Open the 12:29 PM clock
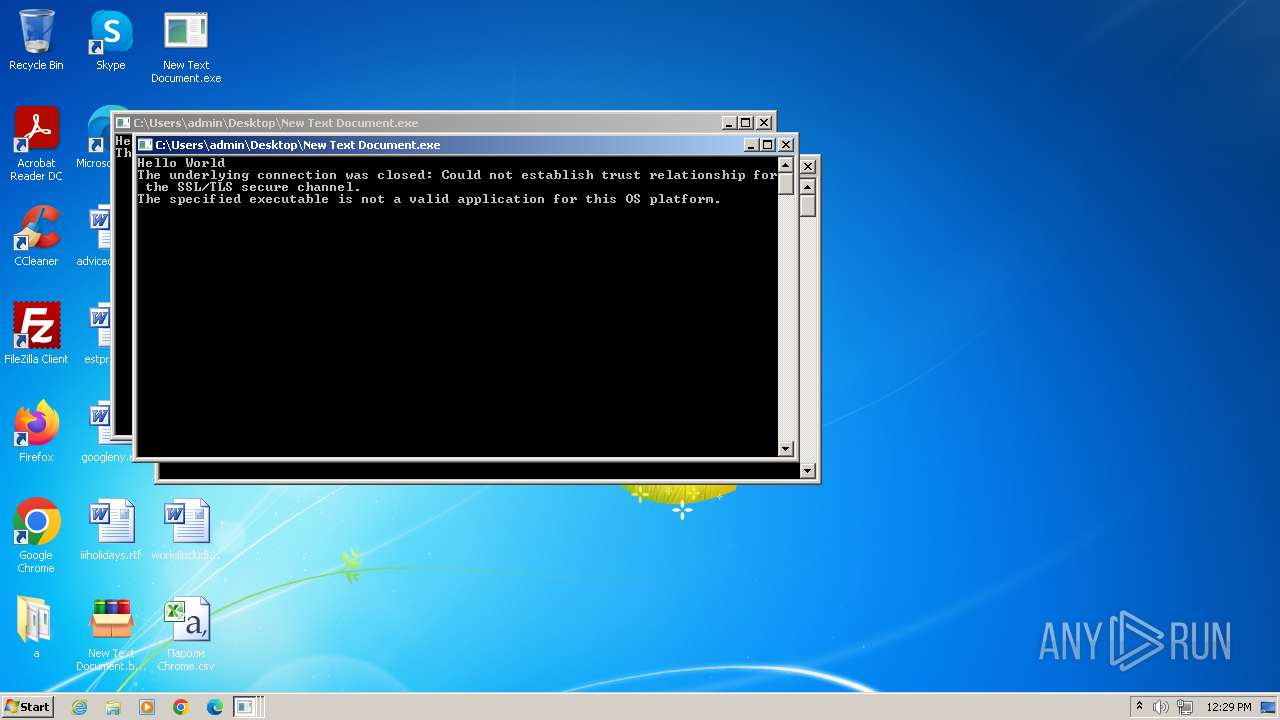 pos(1228,707)
